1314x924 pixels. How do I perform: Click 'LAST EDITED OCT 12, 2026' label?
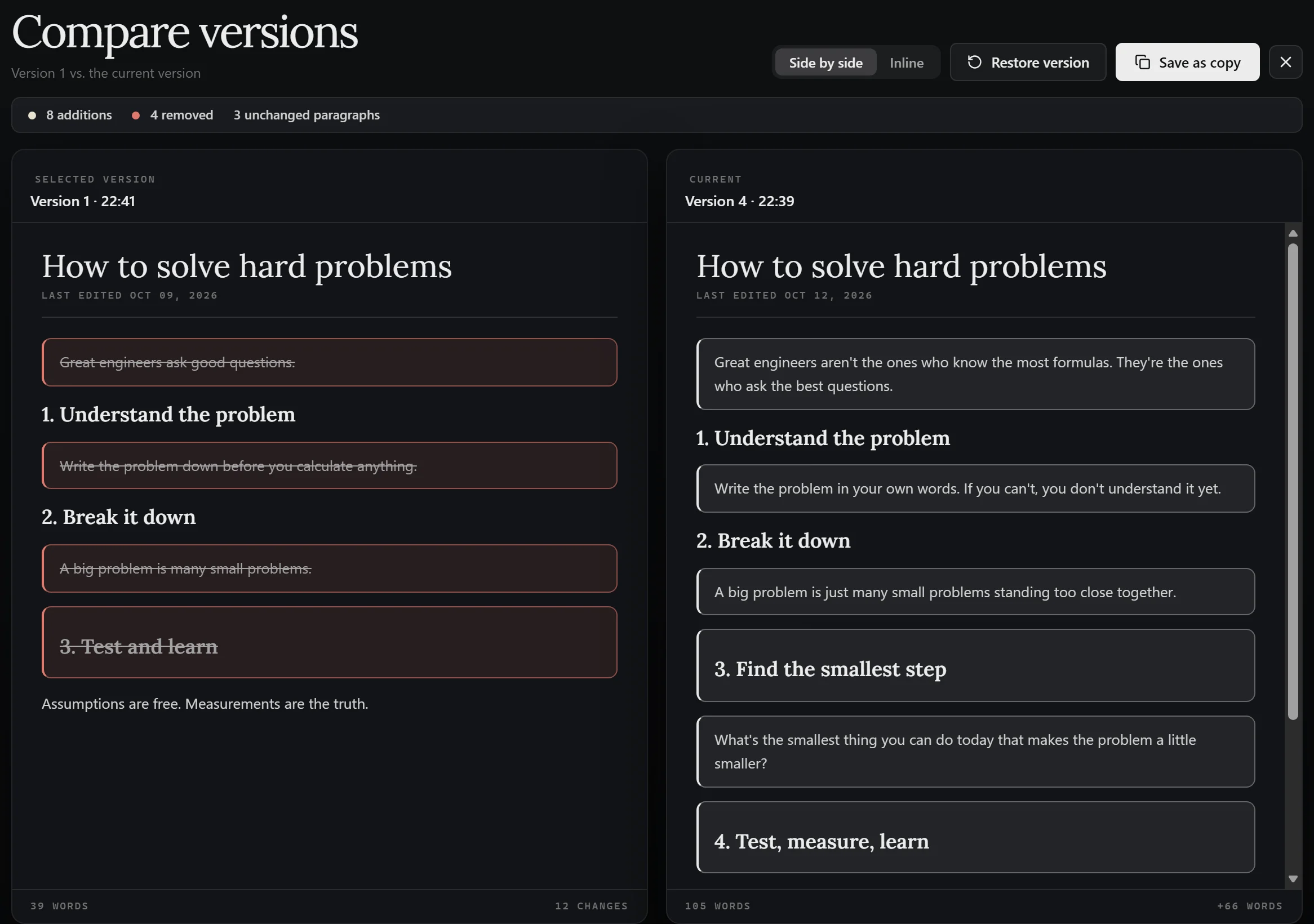click(x=784, y=295)
